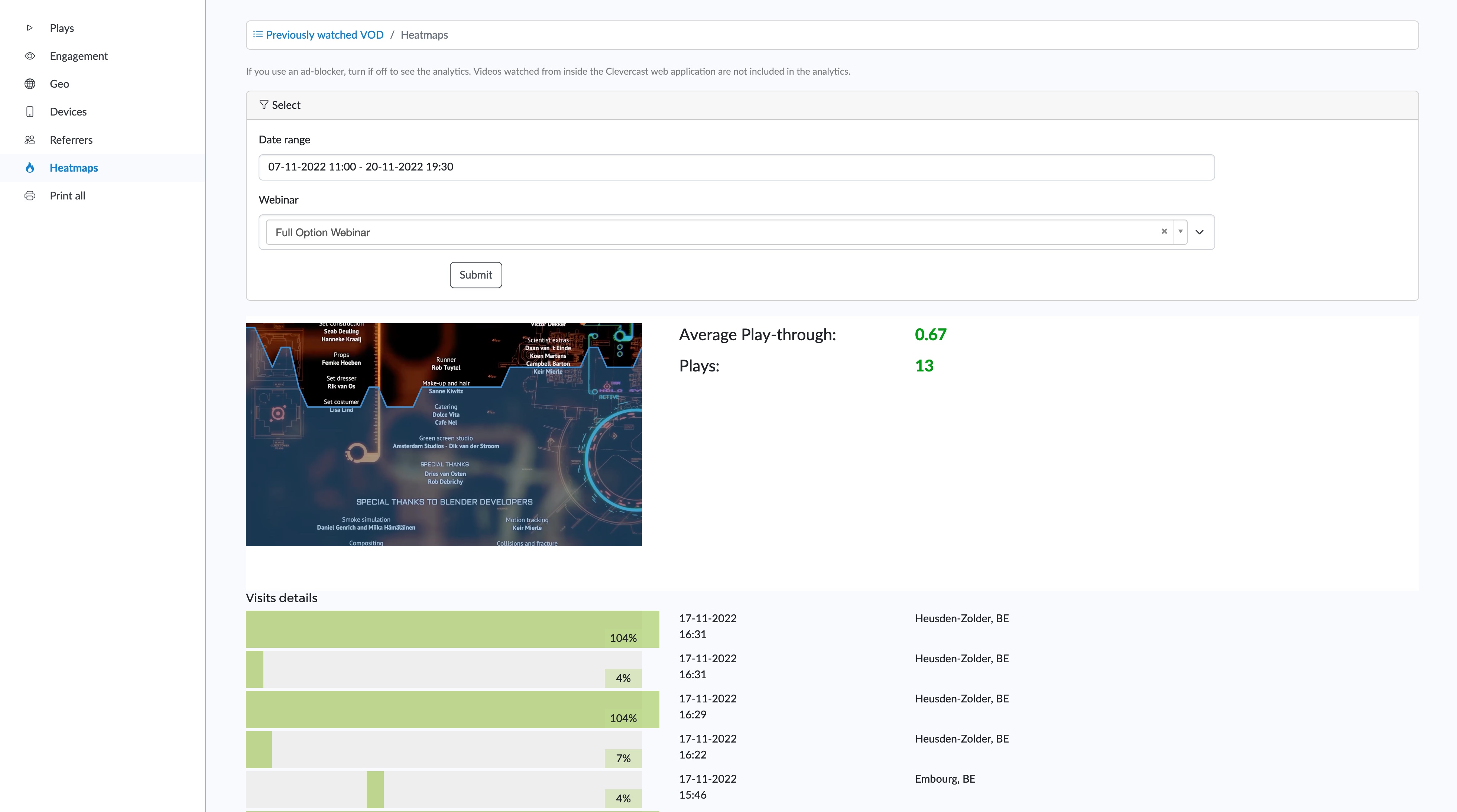Open the Plays analytics page
The width and height of the screenshot is (1457, 812).
(x=62, y=28)
